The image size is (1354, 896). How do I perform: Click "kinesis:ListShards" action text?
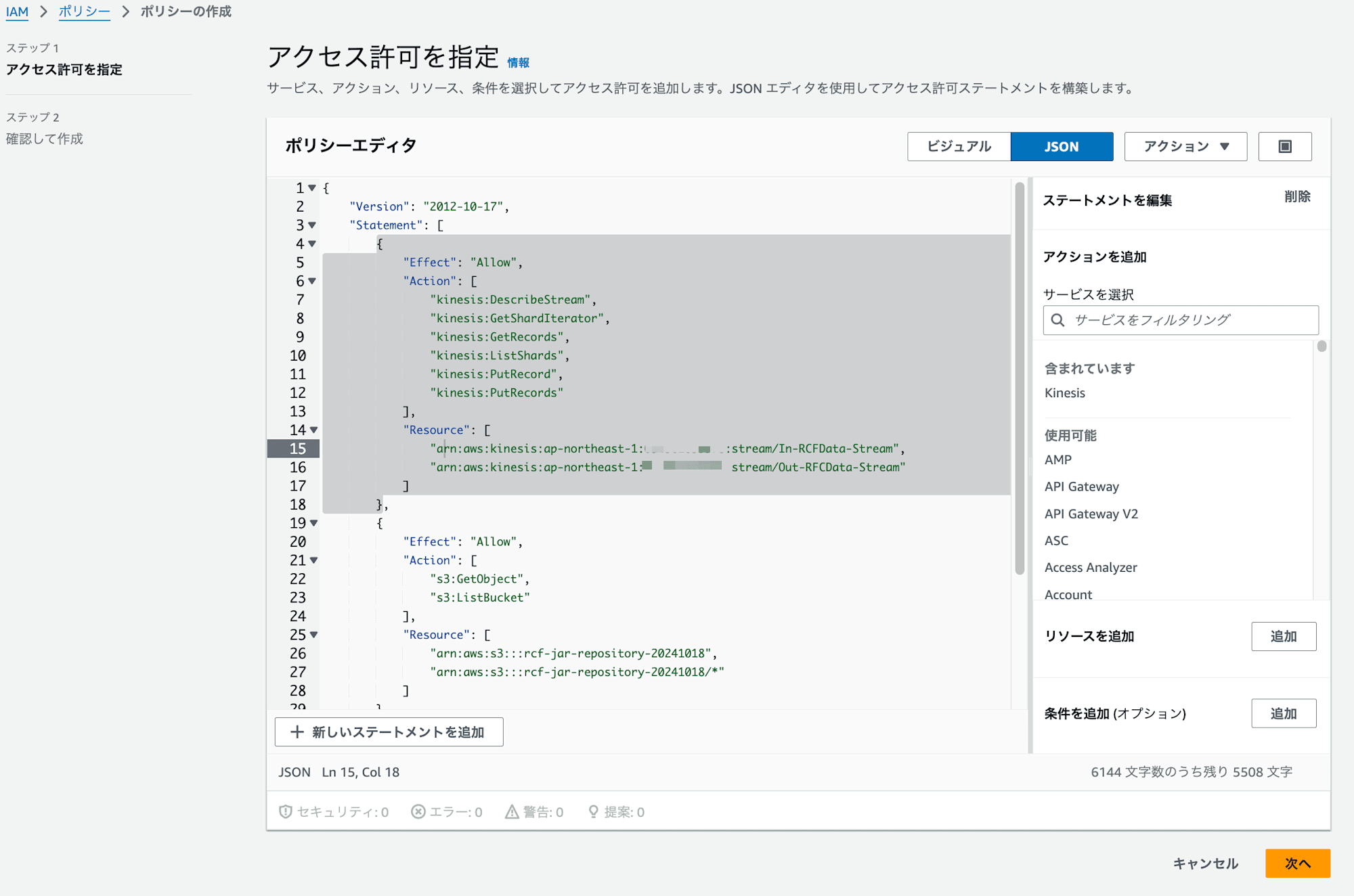point(496,355)
